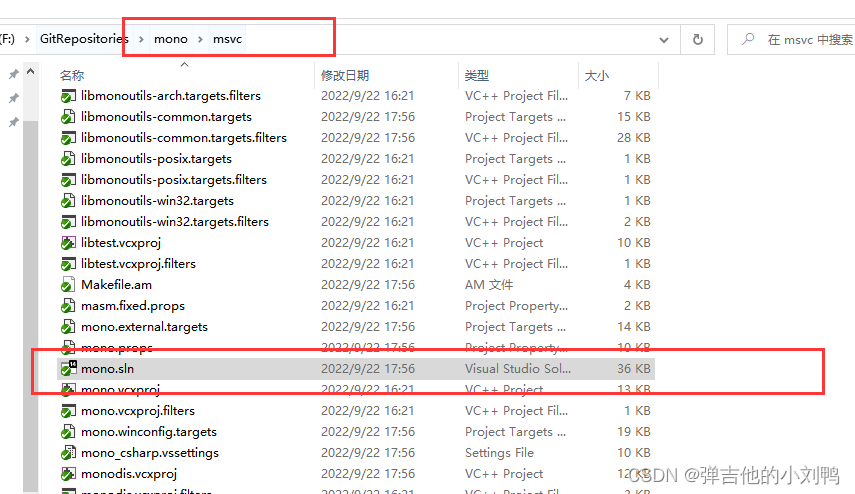The width and height of the screenshot is (855, 494).
Task: Select the file named libmonoutils-common.targets
Action: pyautogui.click(x=166, y=117)
